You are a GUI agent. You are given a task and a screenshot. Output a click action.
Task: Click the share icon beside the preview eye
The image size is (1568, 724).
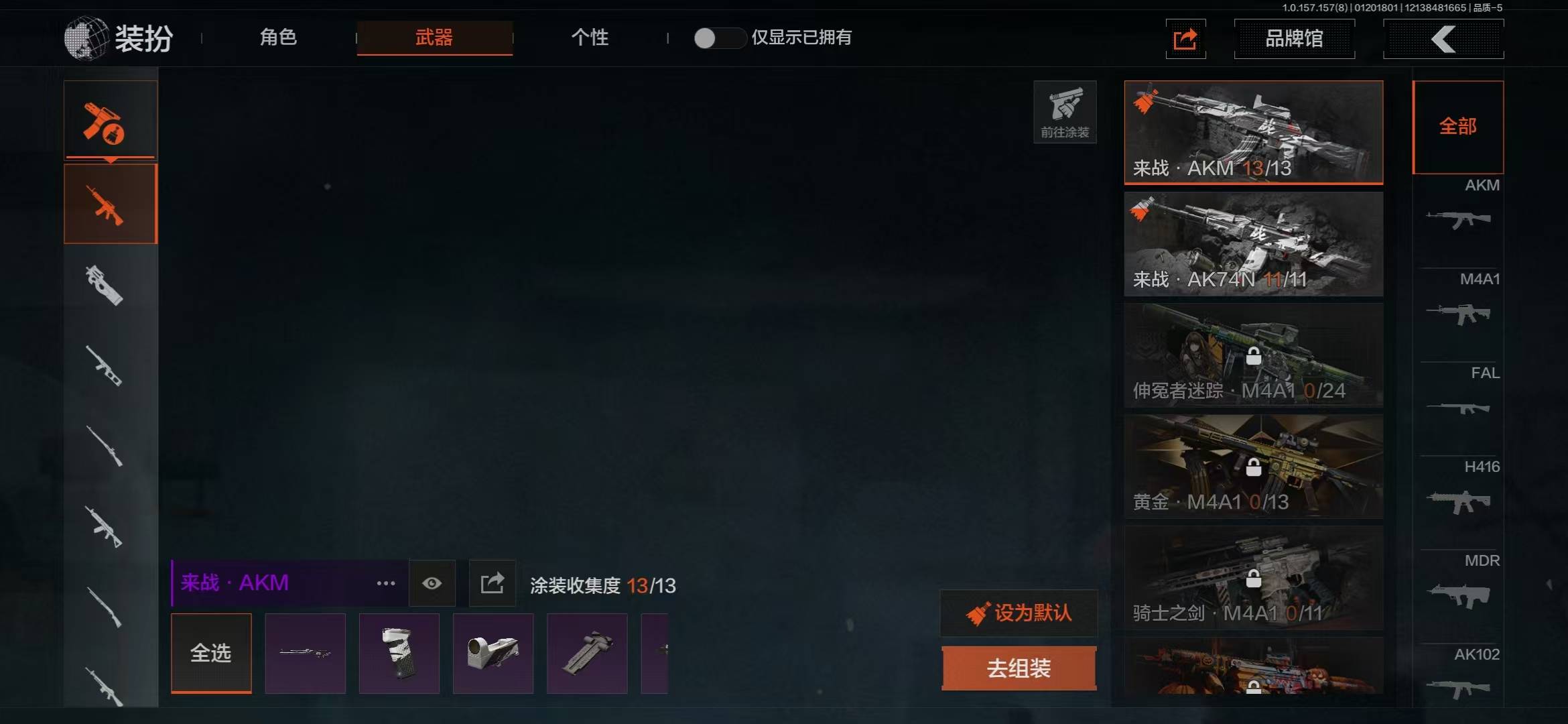(x=493, y=583)
